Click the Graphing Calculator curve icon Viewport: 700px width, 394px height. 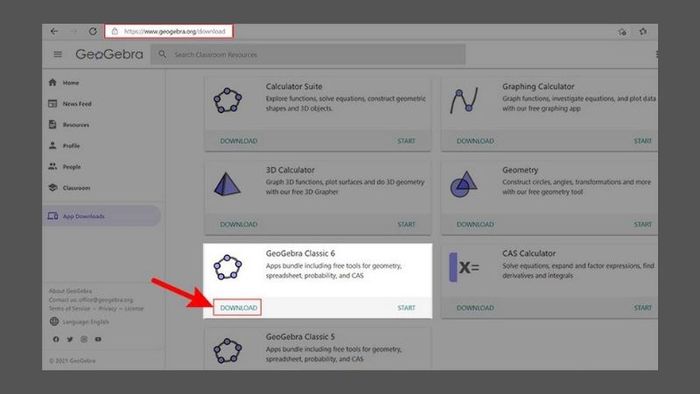coord(464,100)
